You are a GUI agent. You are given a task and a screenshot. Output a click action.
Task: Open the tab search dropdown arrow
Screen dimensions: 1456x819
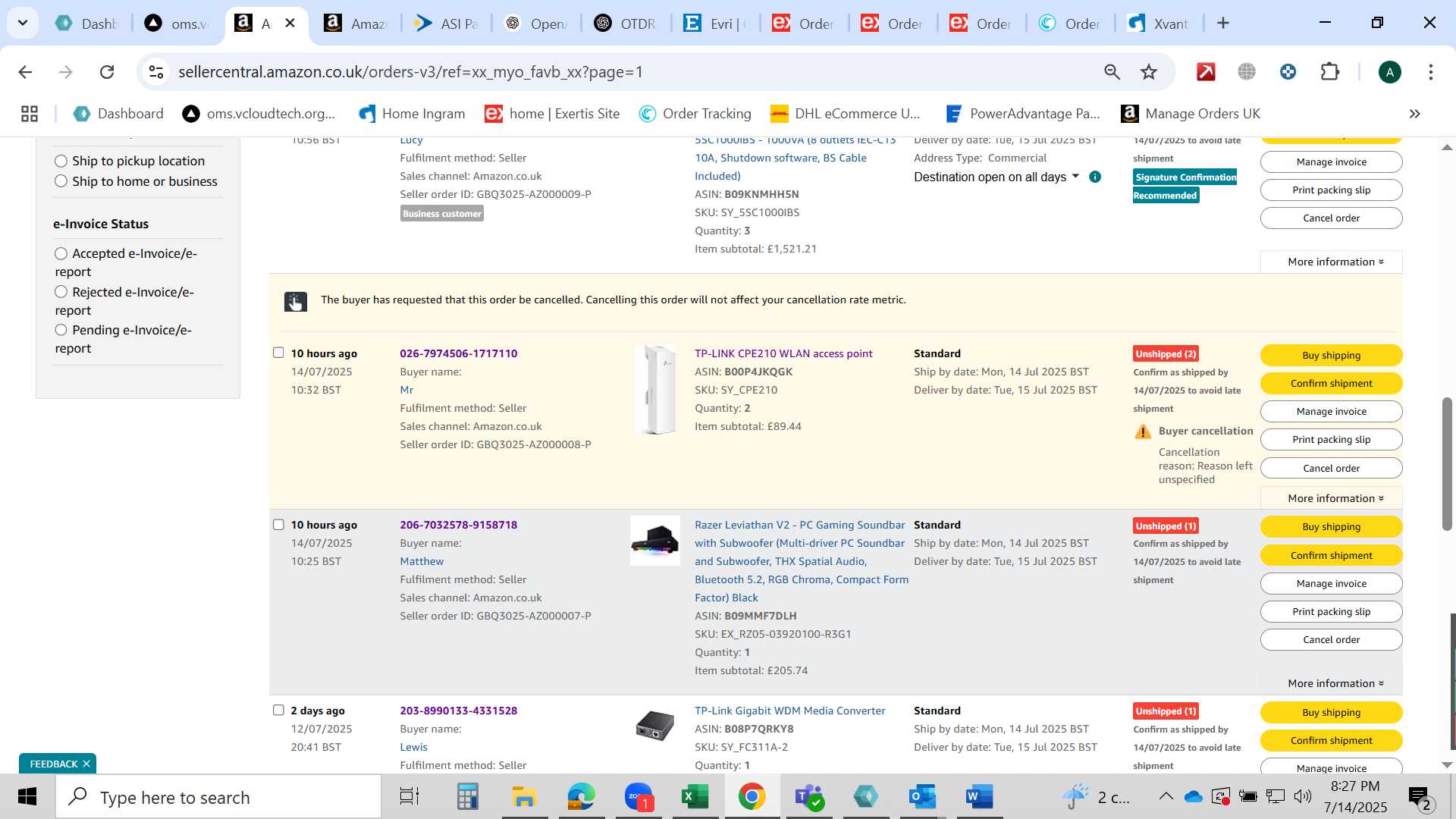[x=23, y=23]
